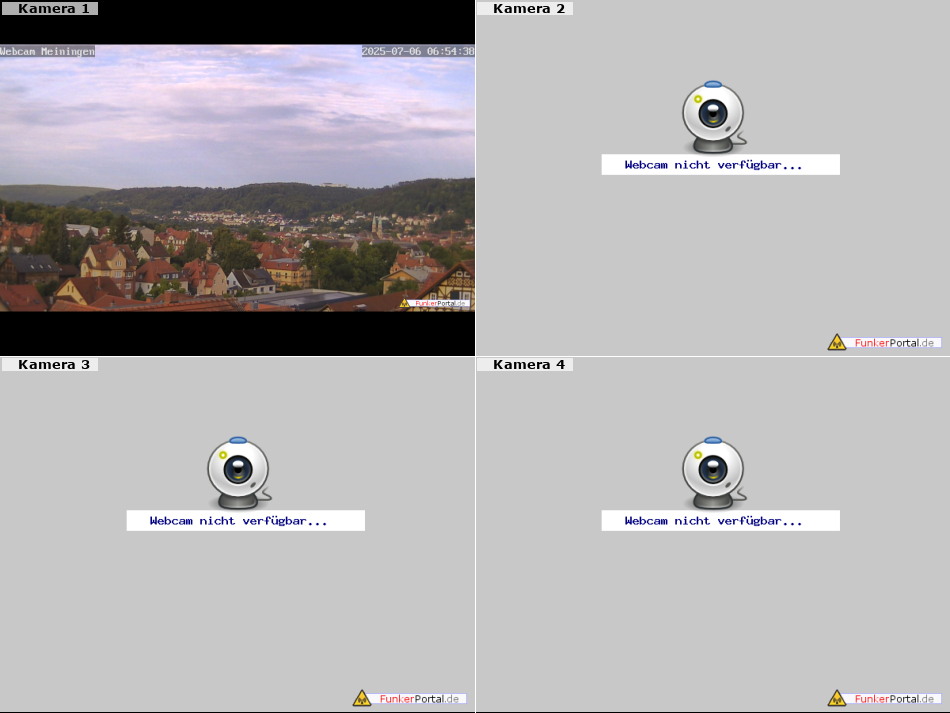Click the yellow warning triangle in Kamera 3
Image resolution: width=950 pixels, height=713 pixels.
click(x=362, y=698)
